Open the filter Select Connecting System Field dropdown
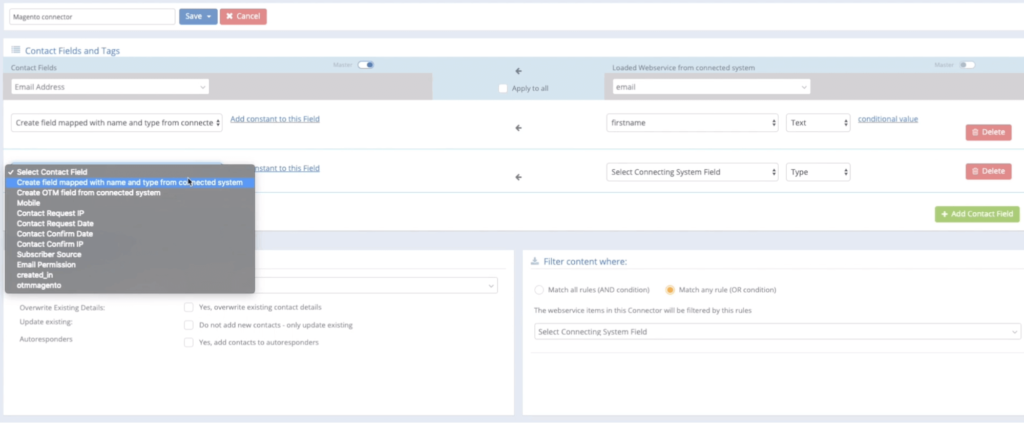 [x=777, y=332]
